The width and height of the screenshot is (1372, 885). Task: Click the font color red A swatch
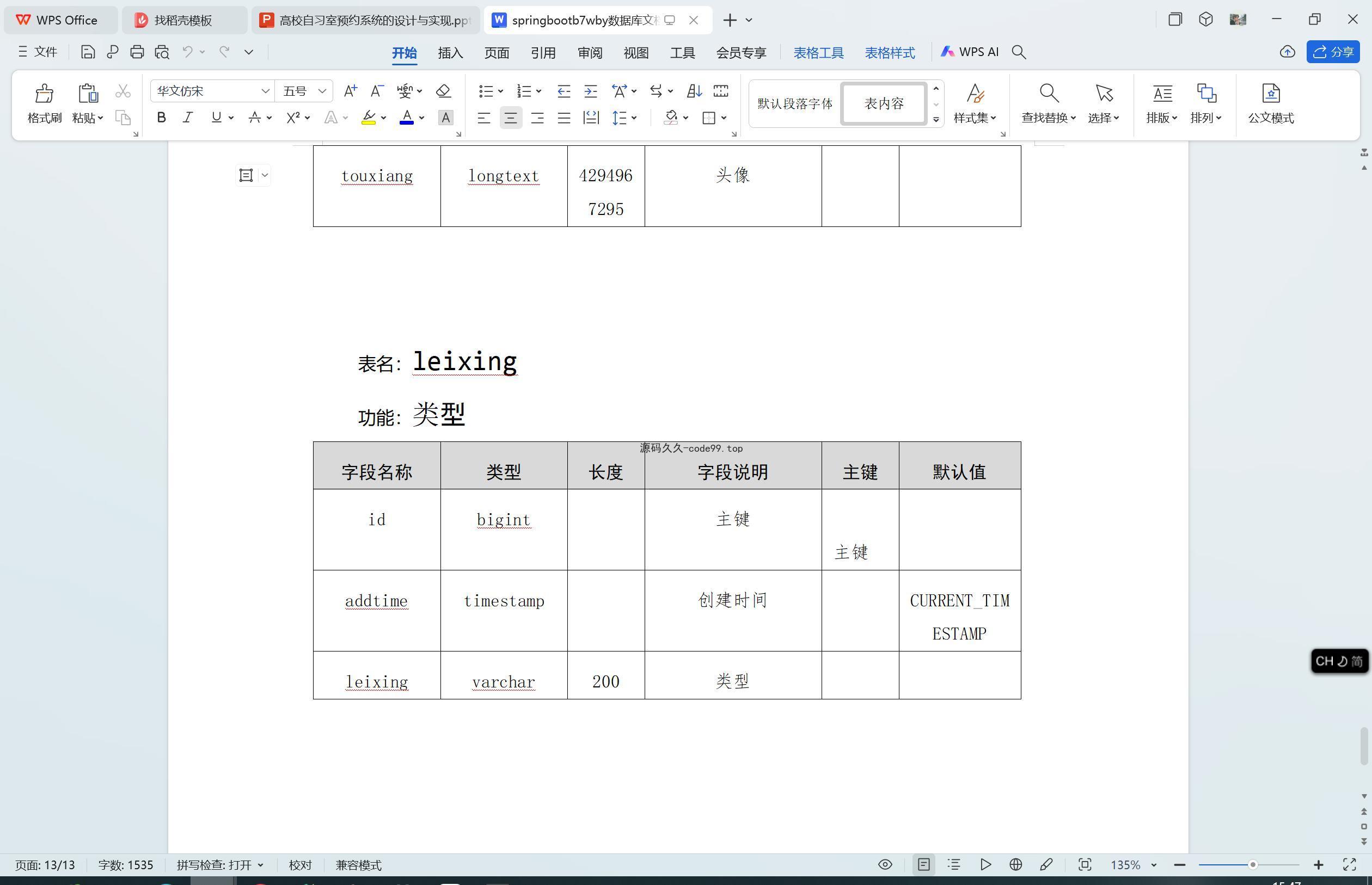pyautogui.click(x=407, y=118)
